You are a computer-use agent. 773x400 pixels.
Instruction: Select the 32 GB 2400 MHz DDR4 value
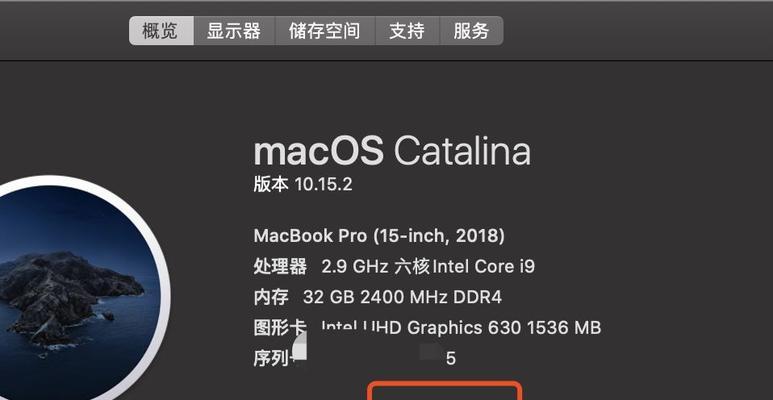pos(402,297)
